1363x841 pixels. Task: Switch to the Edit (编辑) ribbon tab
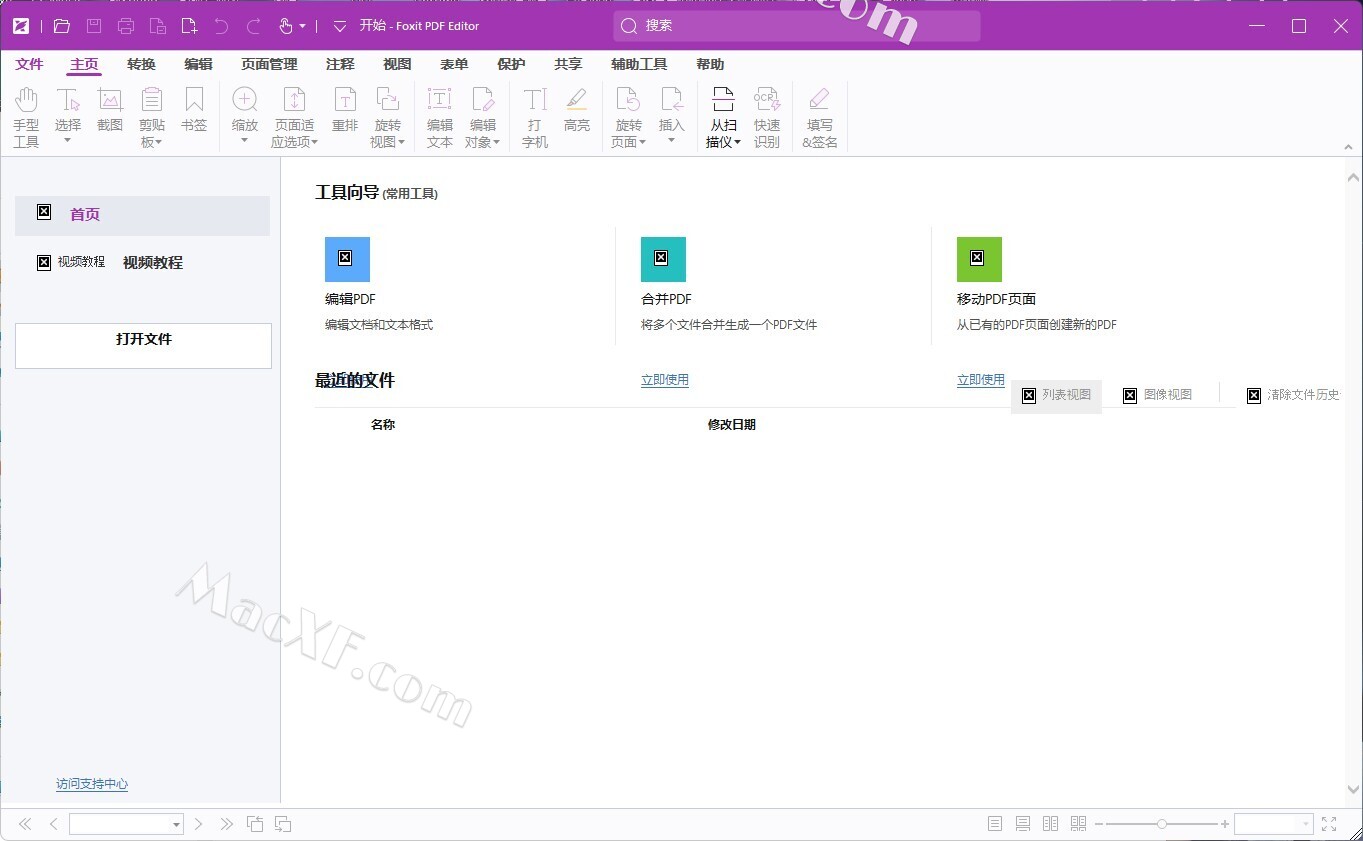(199, 64)
